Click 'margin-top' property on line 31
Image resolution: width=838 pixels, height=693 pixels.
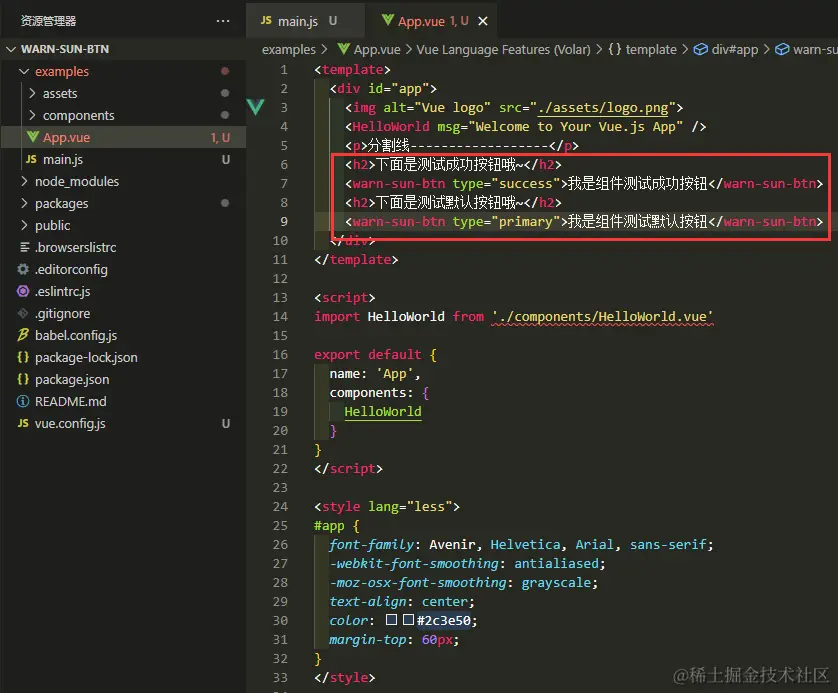(x=367, y=640)
